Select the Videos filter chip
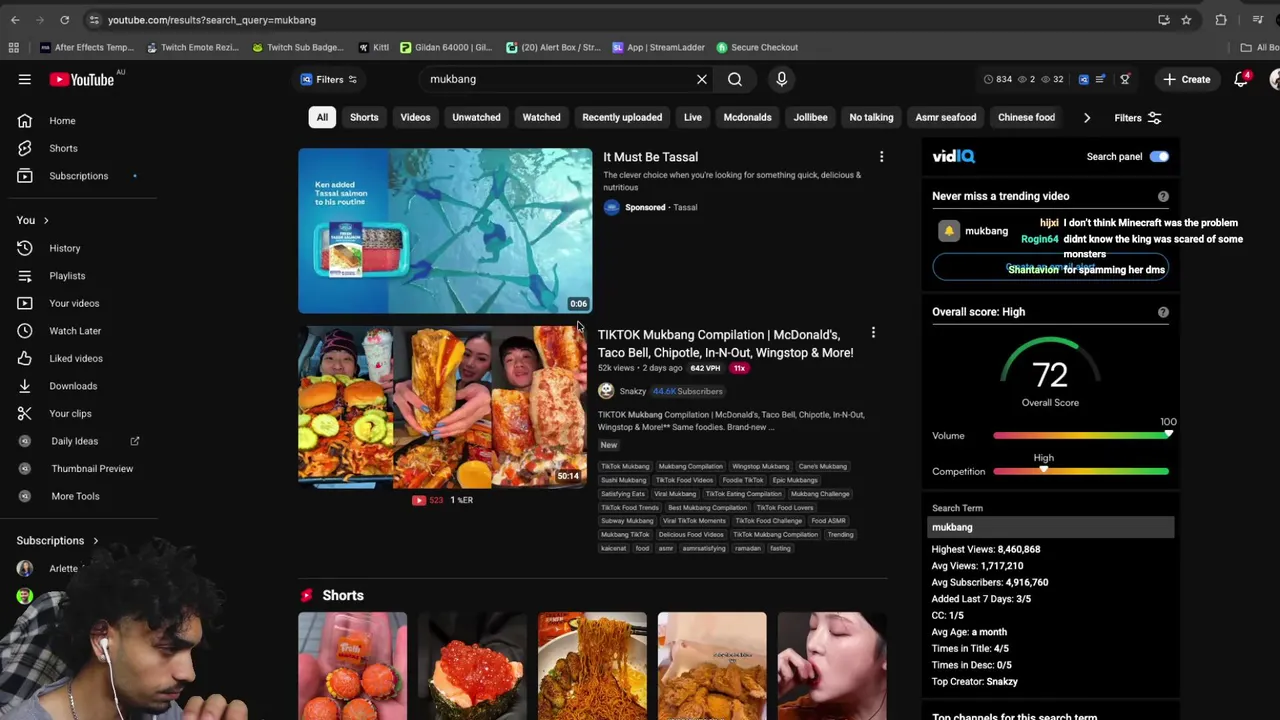1280x720 pixels. [x=415, y=118]
